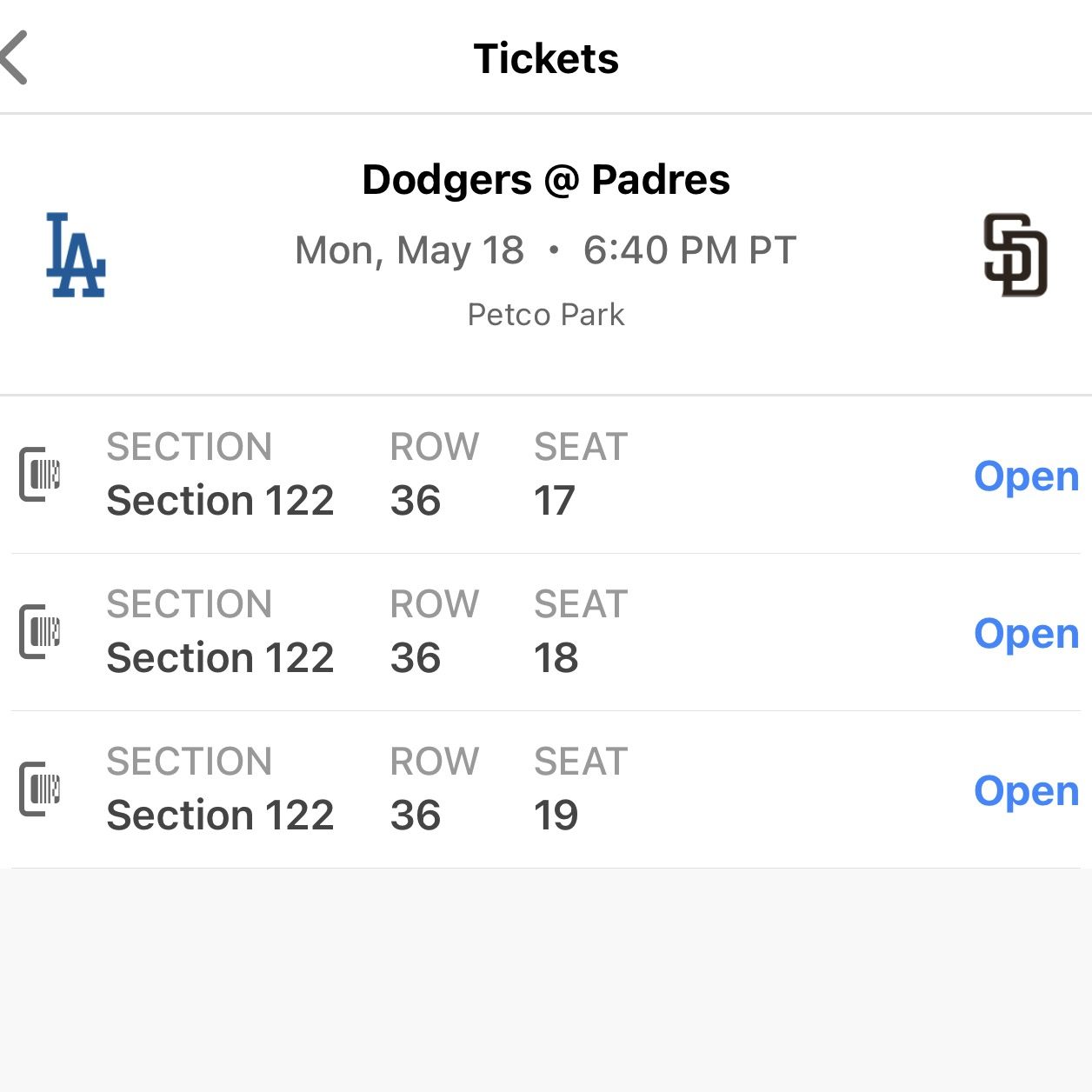The width and height of the screenshot is (1092, 1092).
Task: Open the ticket for seat 19
Action: [x=1026, y=791]
